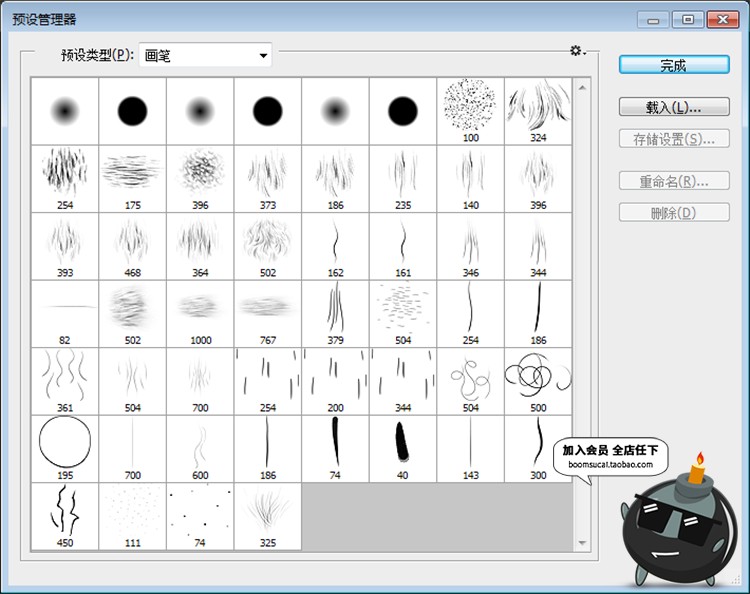Viewport: 750px width, 594px height.
Task: Select the sparse black dots brush 74
Action: 200,516
